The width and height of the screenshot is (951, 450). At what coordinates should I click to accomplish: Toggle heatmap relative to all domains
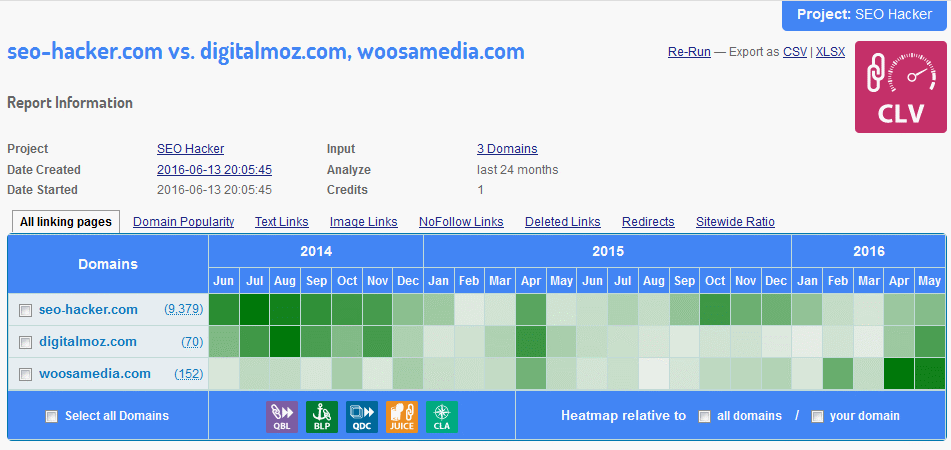click(x=704, y=416)
